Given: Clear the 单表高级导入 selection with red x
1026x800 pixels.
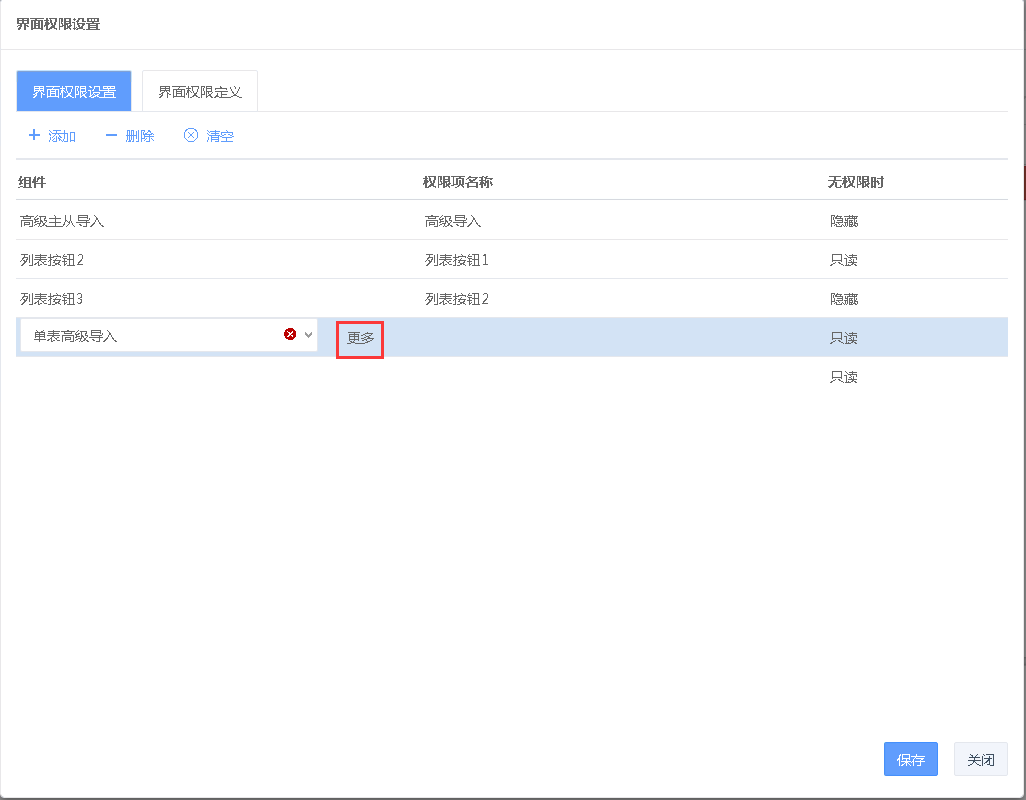Looking at the screenshot, I should [x=290, y=335].
